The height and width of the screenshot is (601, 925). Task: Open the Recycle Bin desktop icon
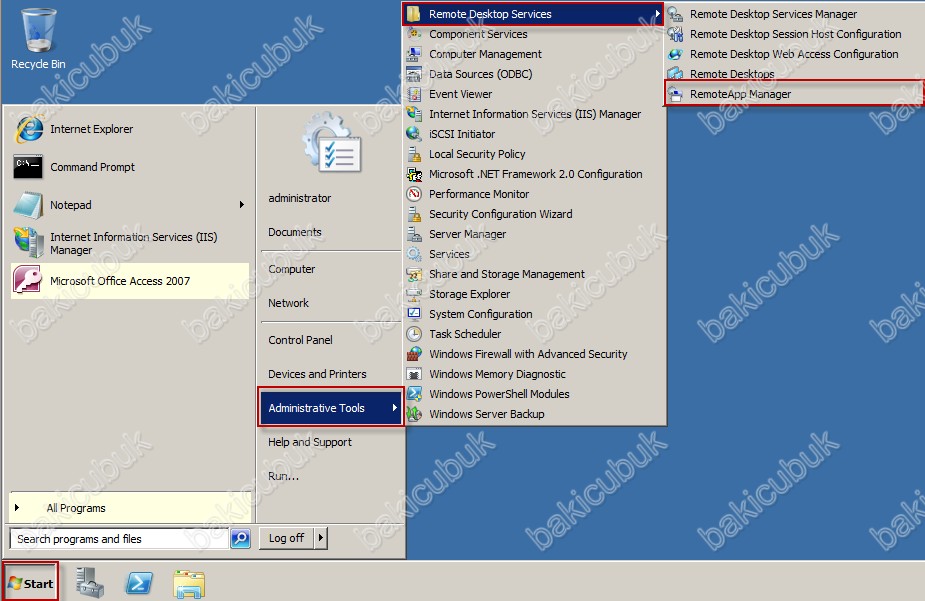pyautogui.click(x=38, y=38)
